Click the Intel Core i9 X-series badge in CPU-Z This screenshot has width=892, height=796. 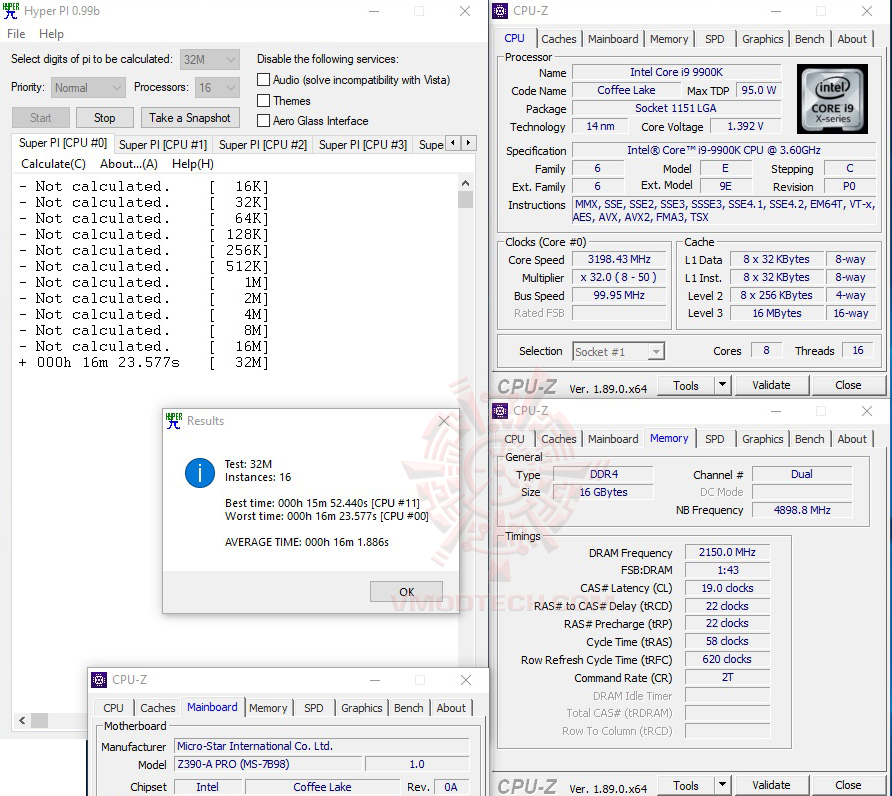832,99
